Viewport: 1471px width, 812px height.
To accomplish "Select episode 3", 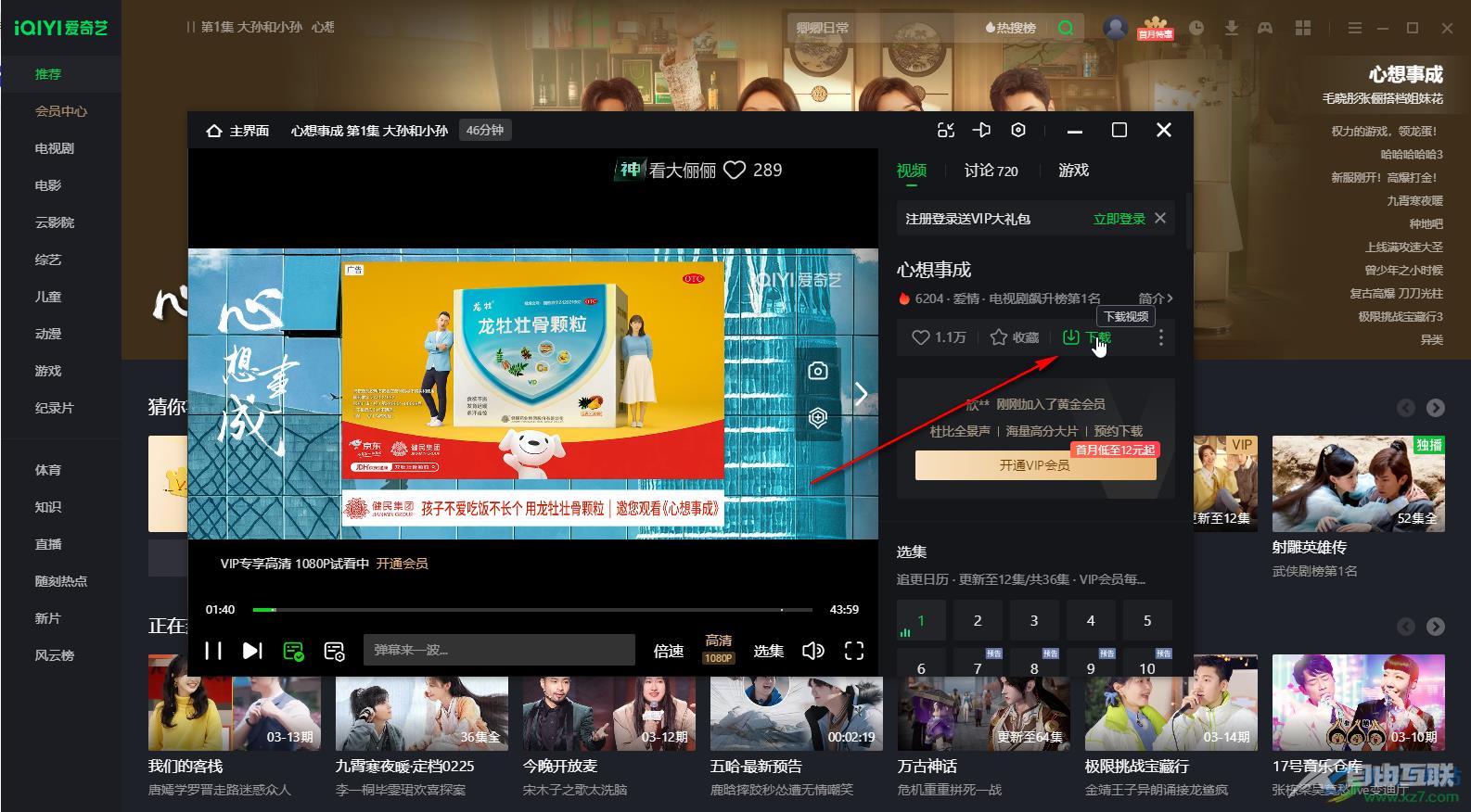I will (x=1034, y=620).
